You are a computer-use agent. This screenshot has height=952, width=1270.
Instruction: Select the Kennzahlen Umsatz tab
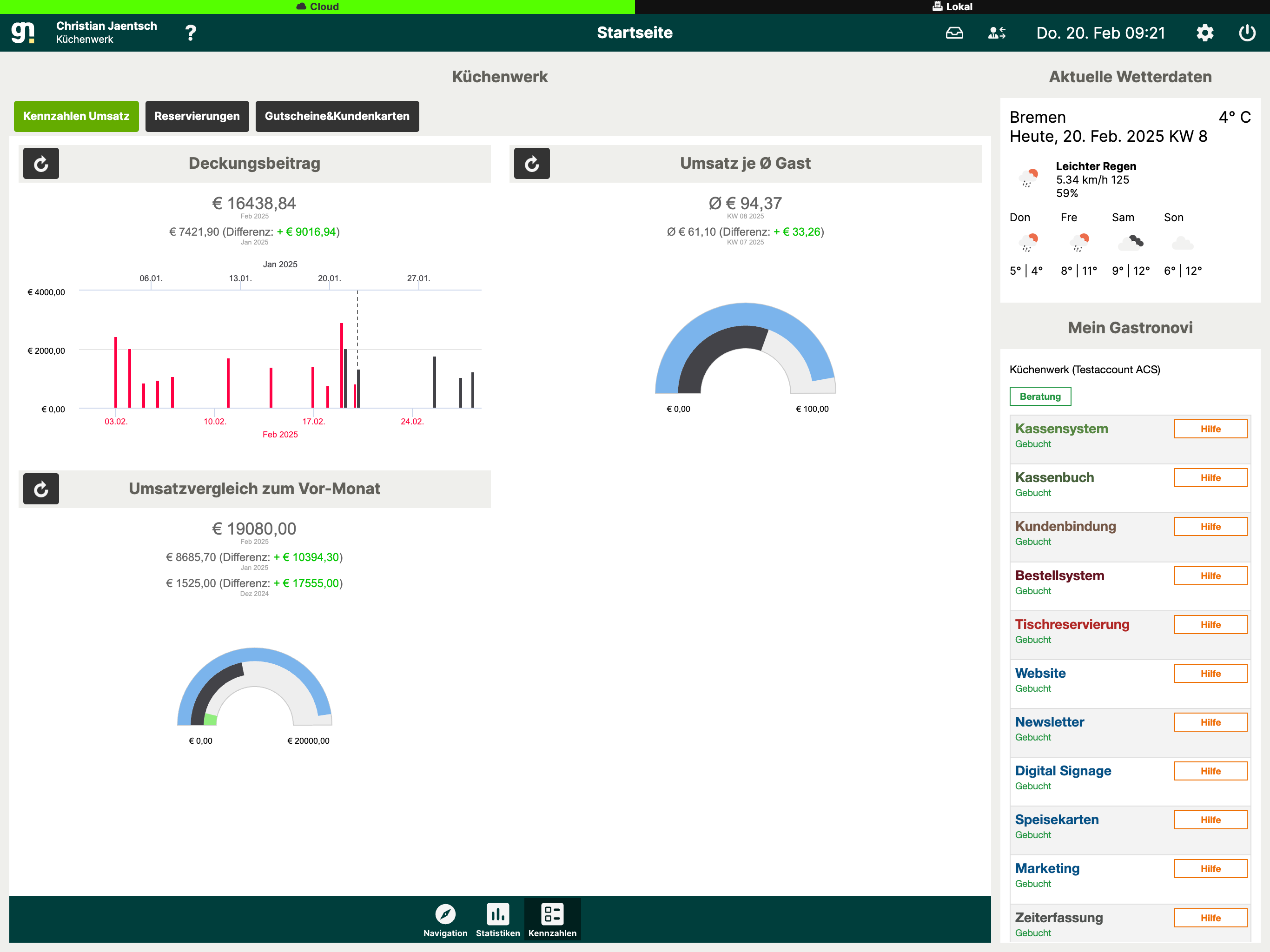point(76,116)
